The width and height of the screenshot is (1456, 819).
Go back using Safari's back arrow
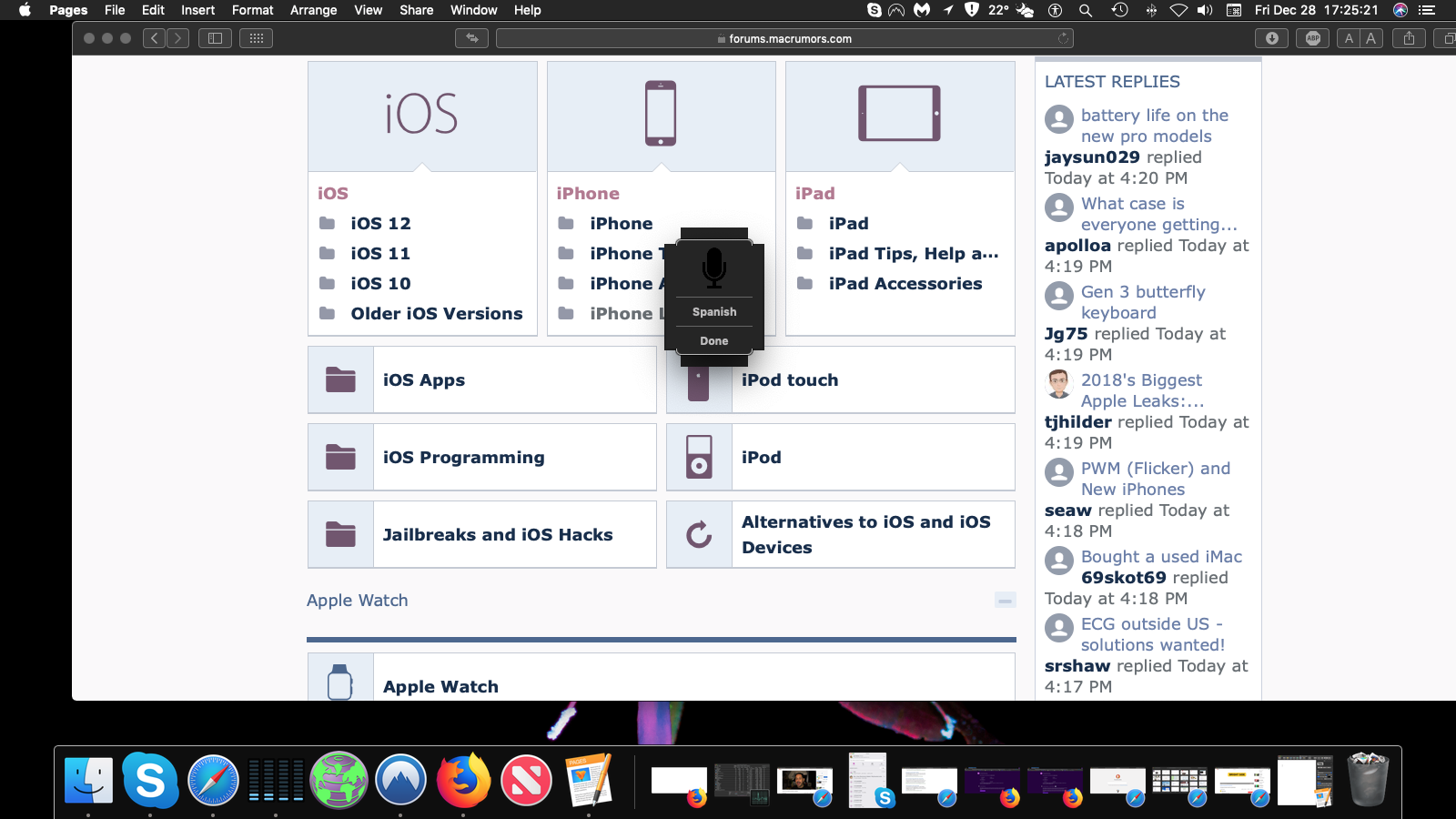154,38
